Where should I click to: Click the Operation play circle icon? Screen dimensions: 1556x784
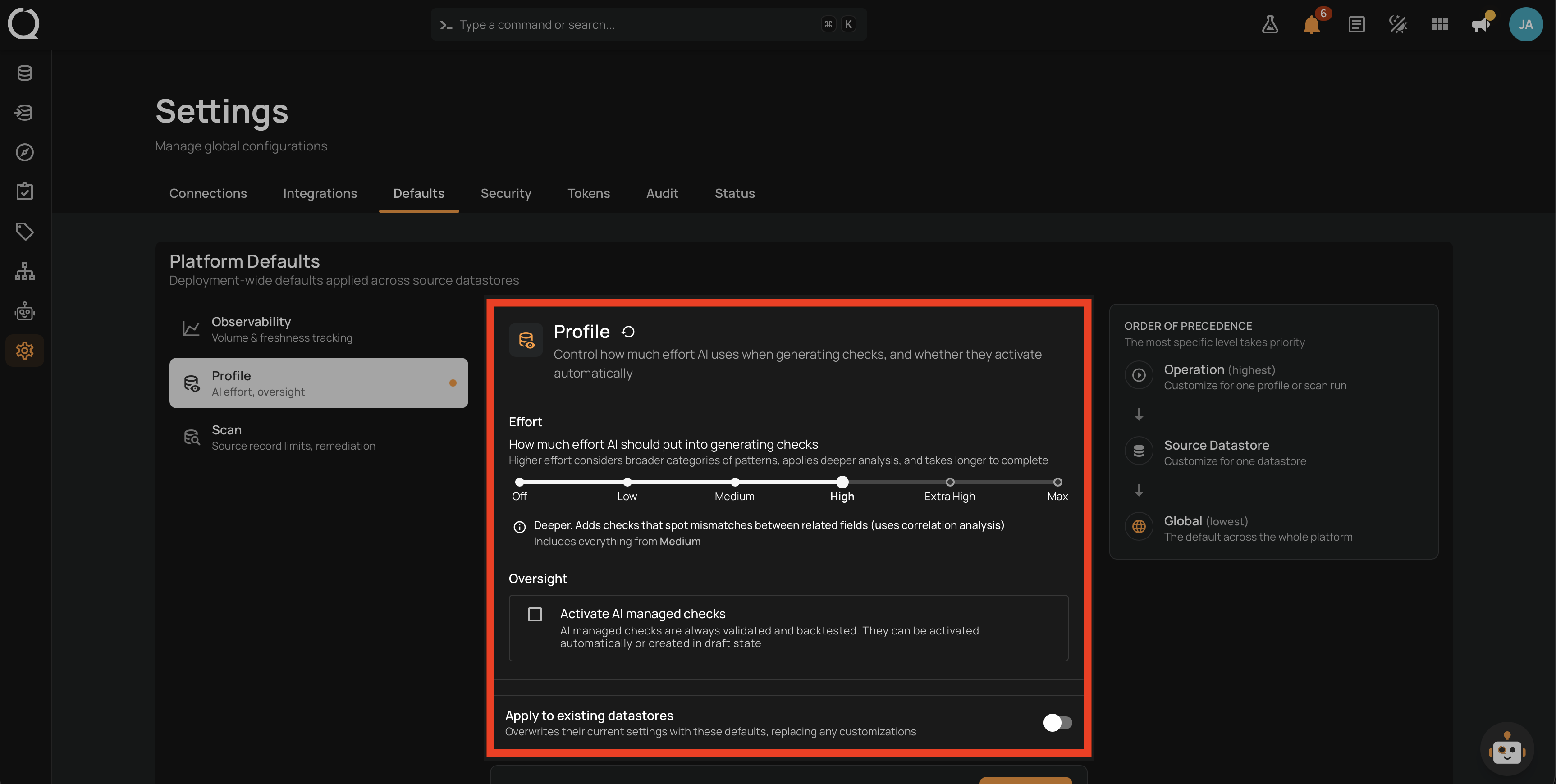click(1139, 375)
